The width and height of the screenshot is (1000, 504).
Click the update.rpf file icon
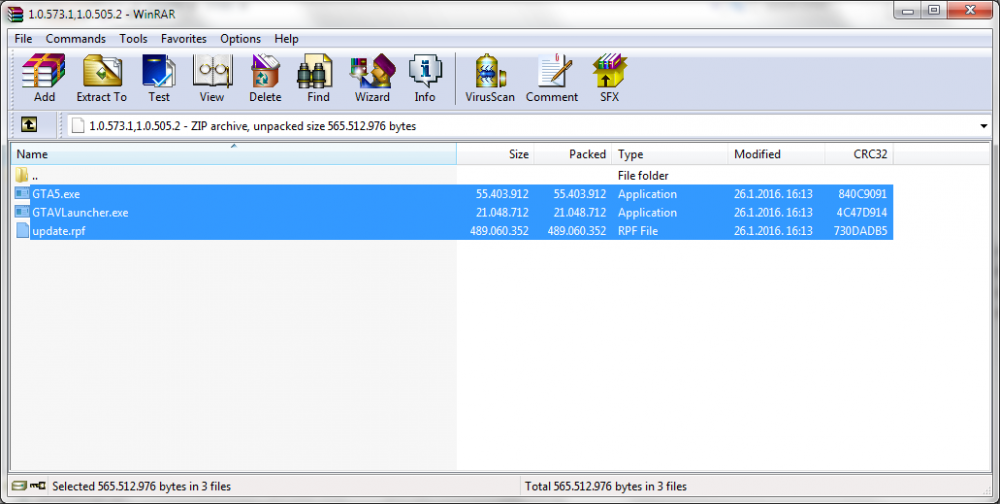click(x=22, y=230)
